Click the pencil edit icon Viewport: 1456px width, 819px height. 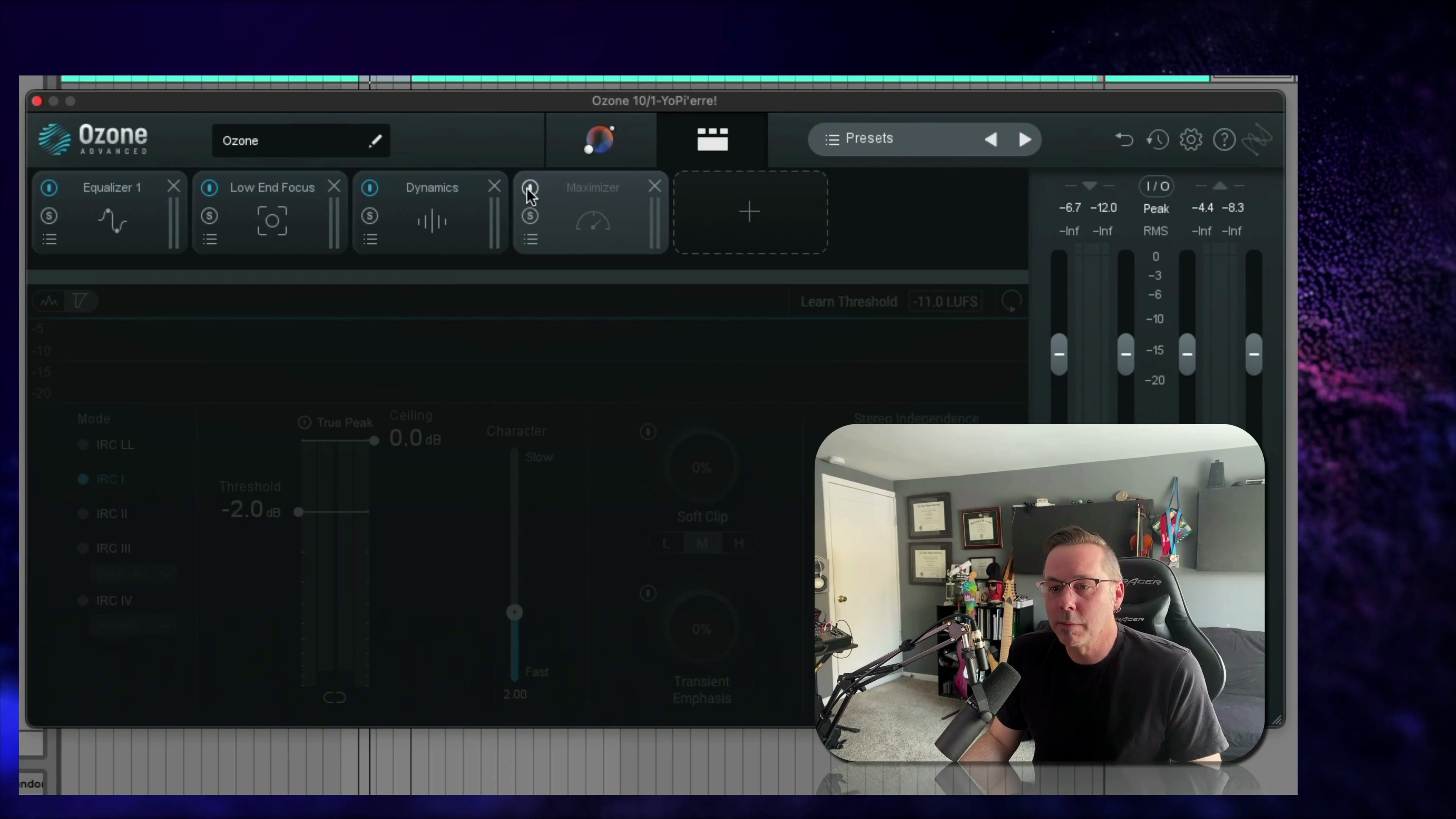(375, 141)
